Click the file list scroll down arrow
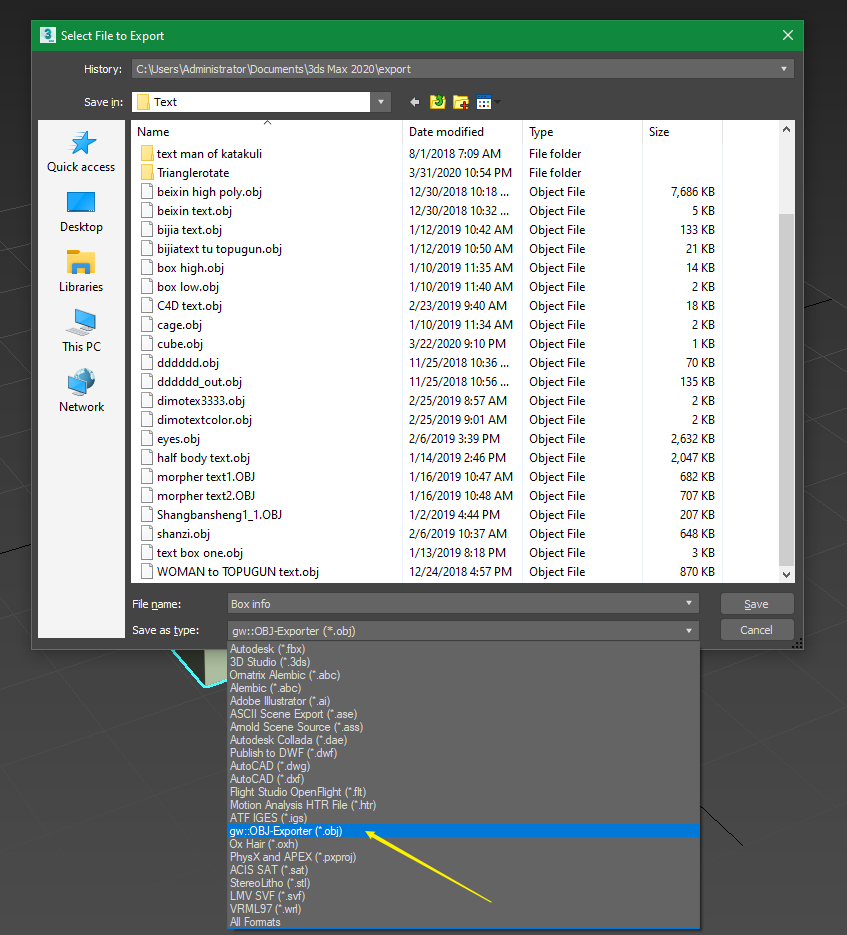The image size is (847, 935). (786, 575)
